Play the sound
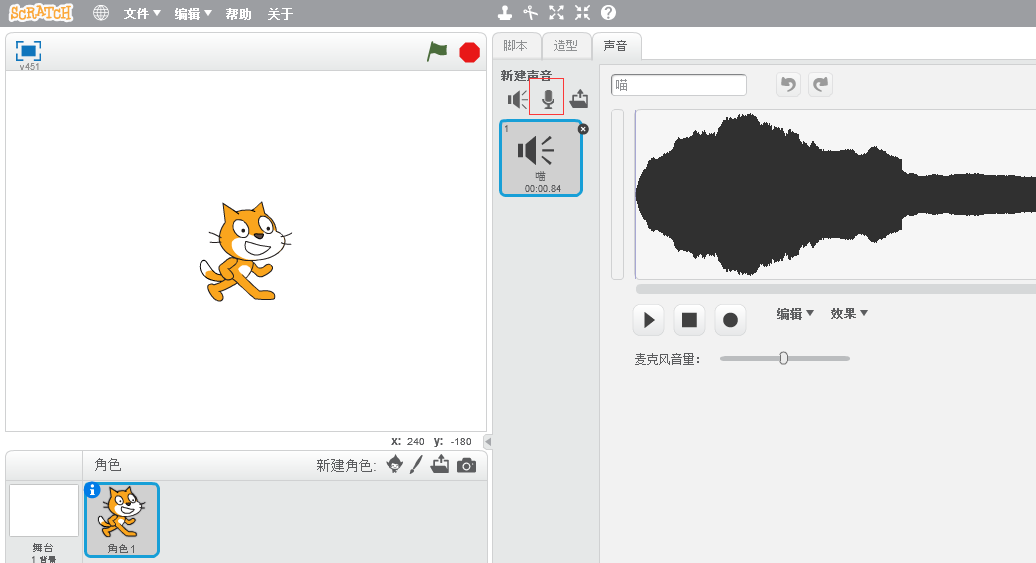The width and height of the screenshot is (1036, 563). (x=648, y=320)
